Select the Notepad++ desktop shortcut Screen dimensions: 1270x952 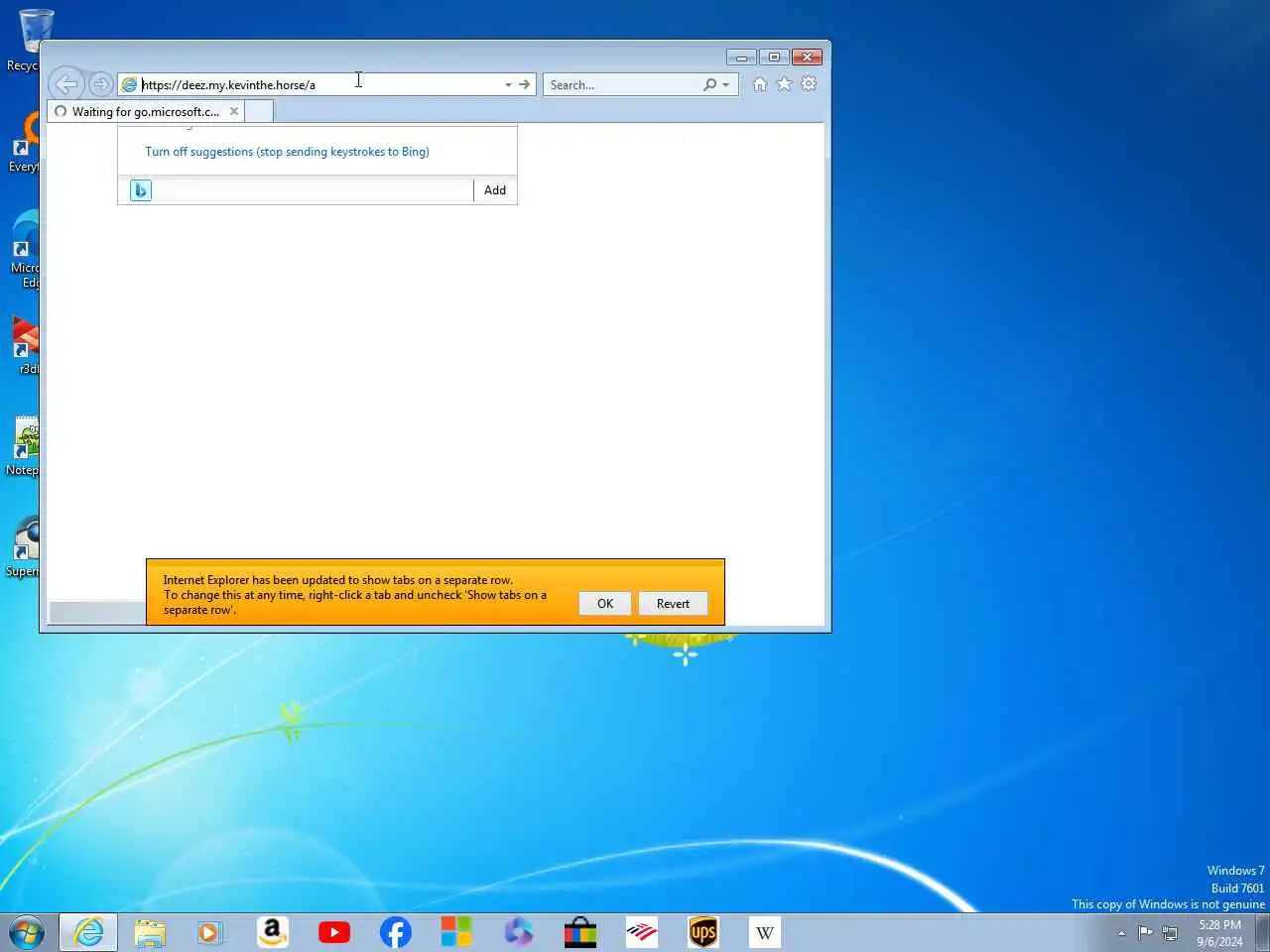click(24, 446)
